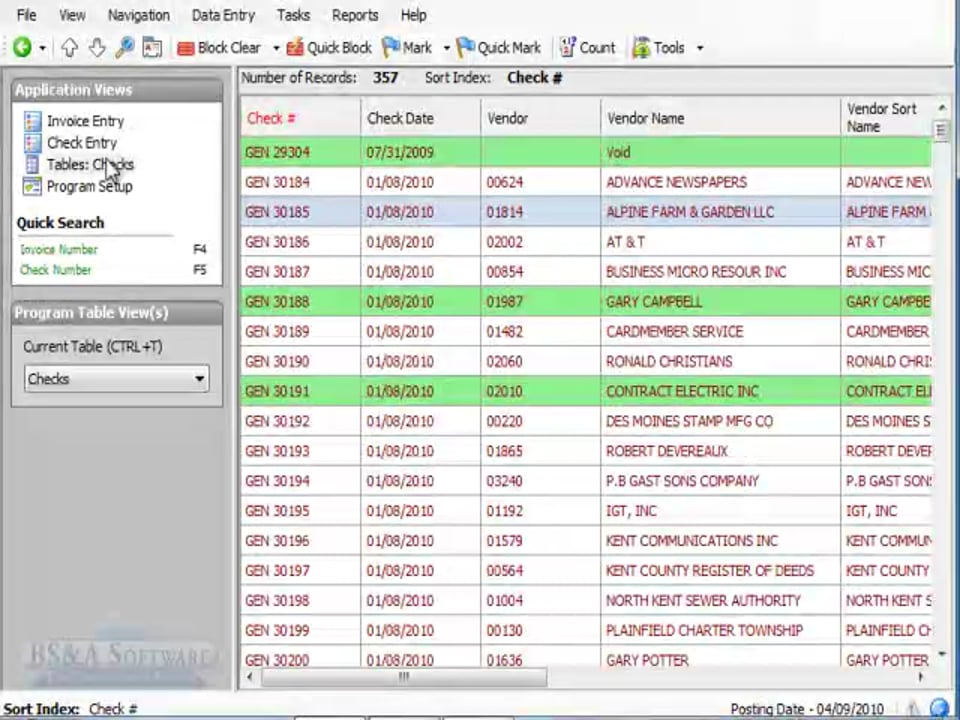Open the Navigation menu
Screen dimensions: 960x720
[x=139, y=15]
